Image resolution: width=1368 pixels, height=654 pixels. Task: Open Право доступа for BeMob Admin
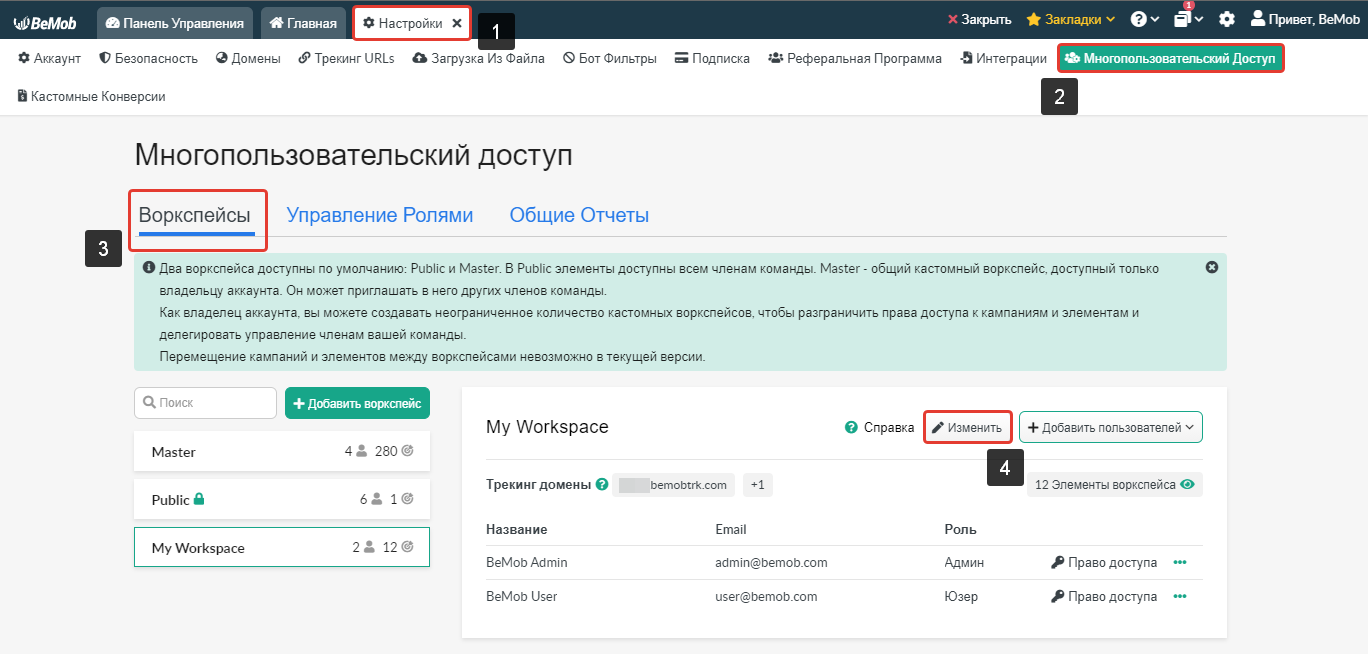click(1104, 563)
